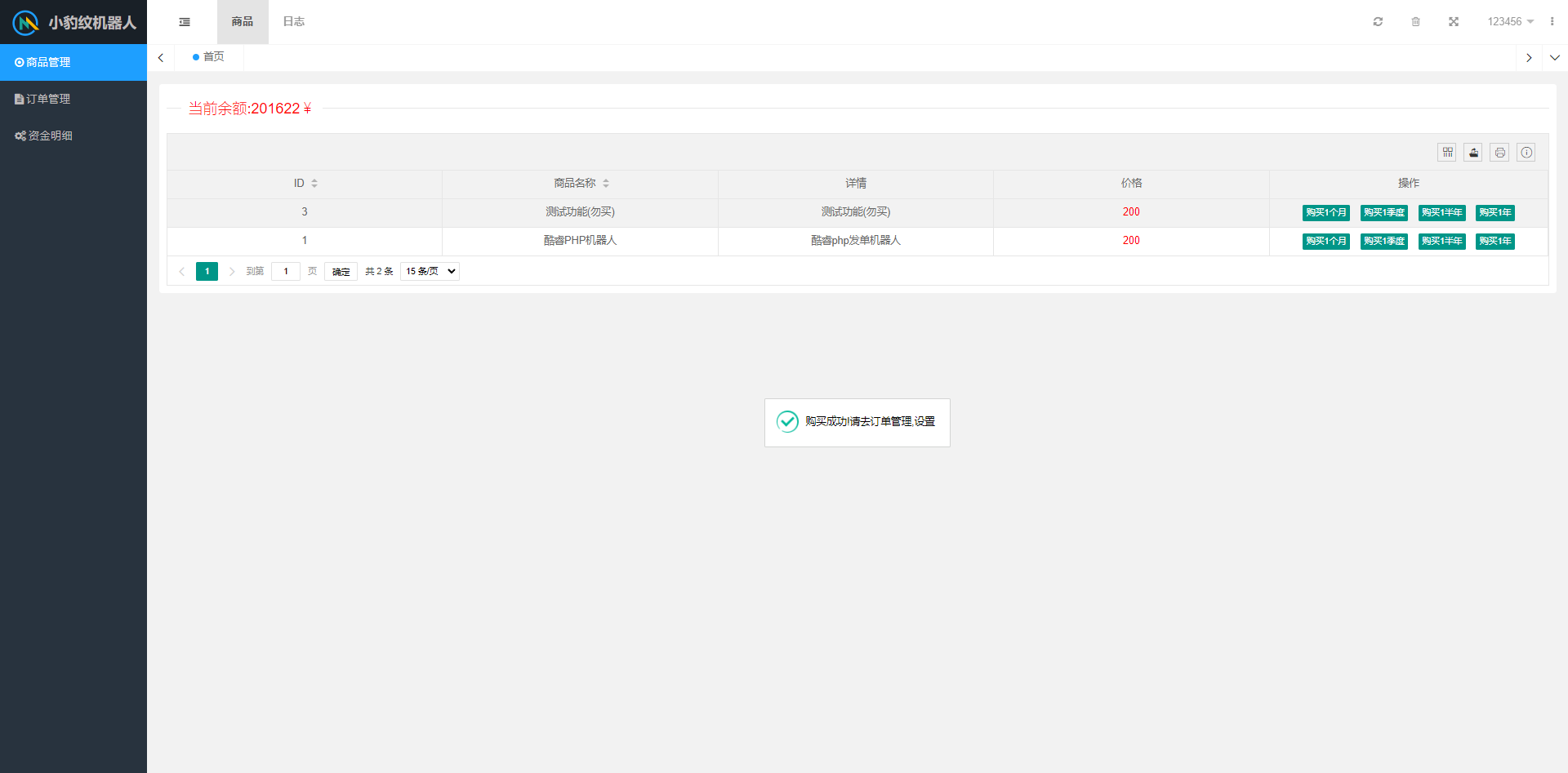Screen dimensions: 1568x773
Task: Click 购买1个月 for 测试功能(勿买)
Action: 1326,213
